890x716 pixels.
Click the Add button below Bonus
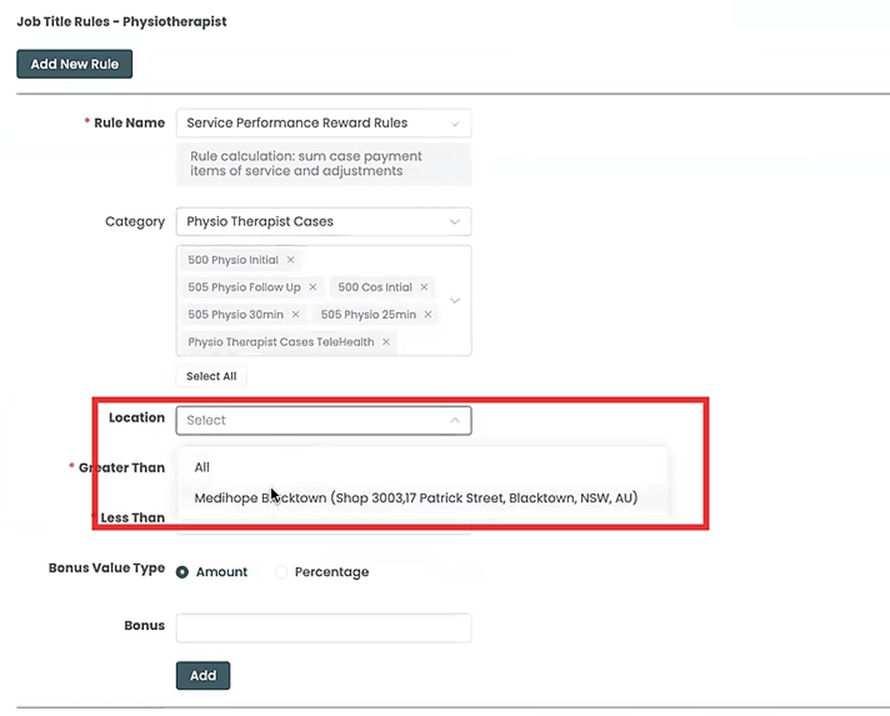pyautogui.click(x=203, y=675)
